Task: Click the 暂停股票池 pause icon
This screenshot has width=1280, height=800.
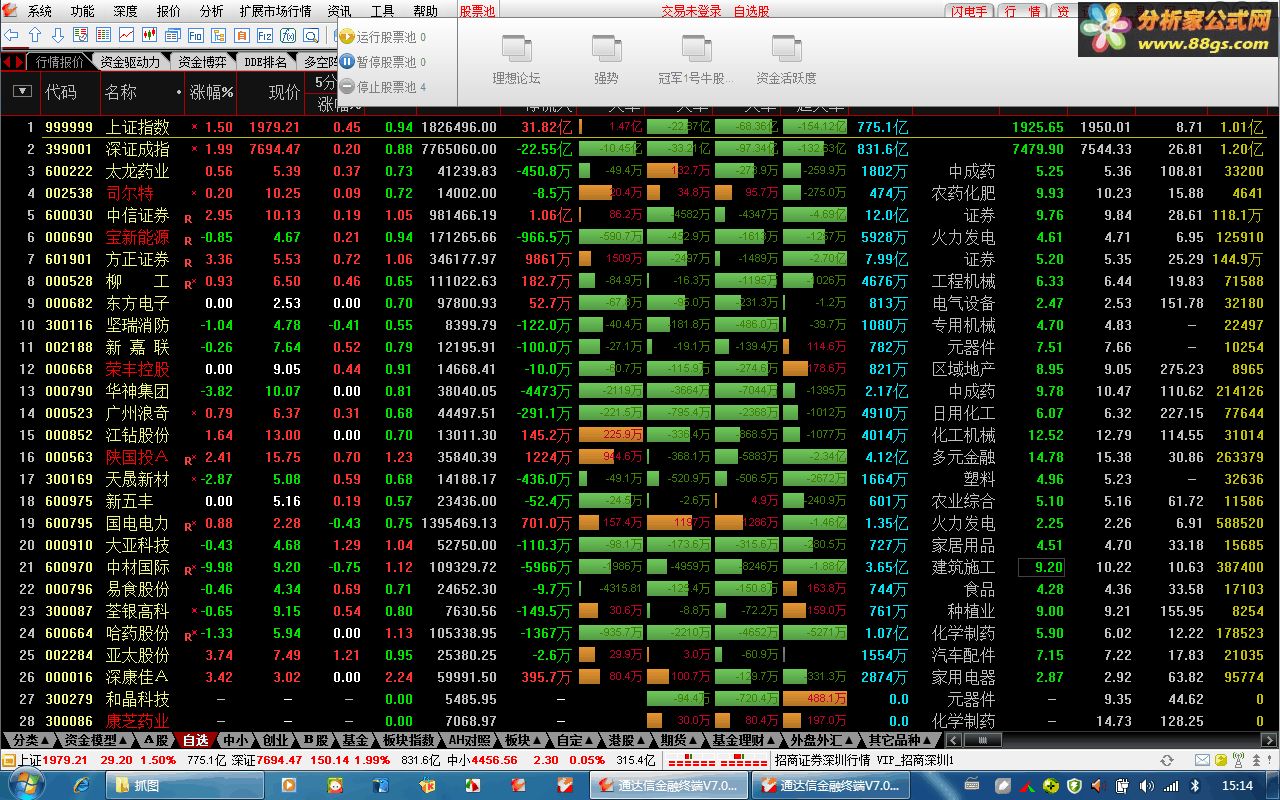Action: click(347, 62)
